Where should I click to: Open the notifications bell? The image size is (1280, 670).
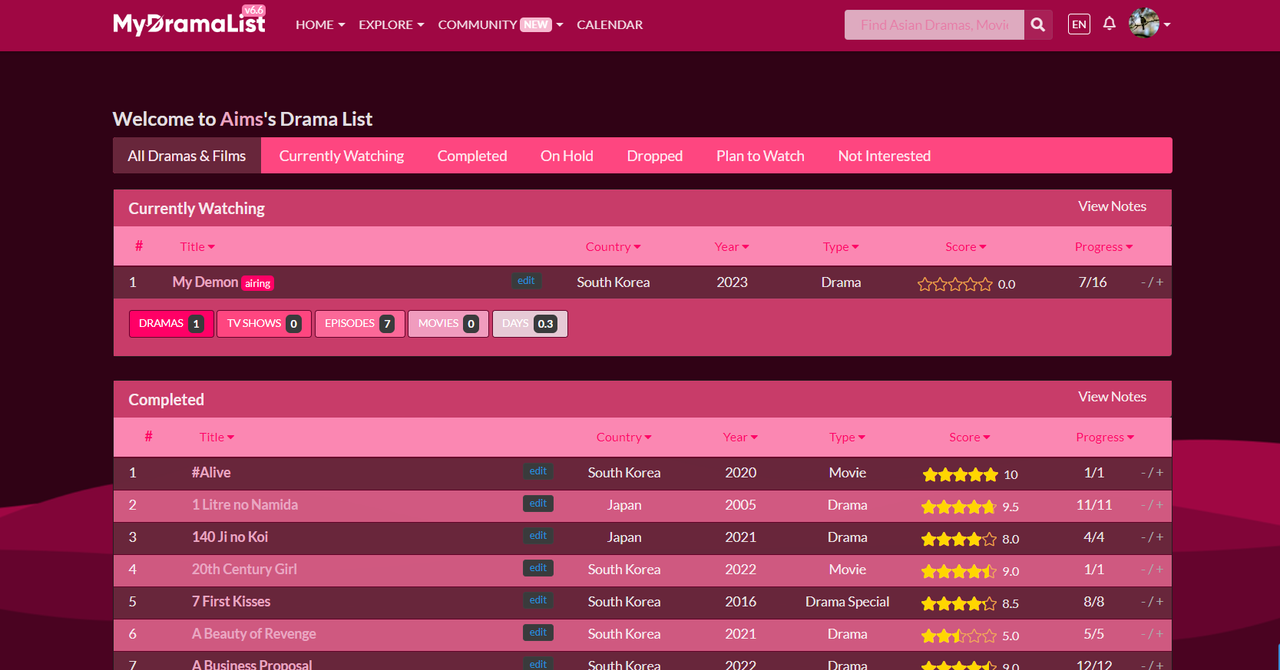1109,24
